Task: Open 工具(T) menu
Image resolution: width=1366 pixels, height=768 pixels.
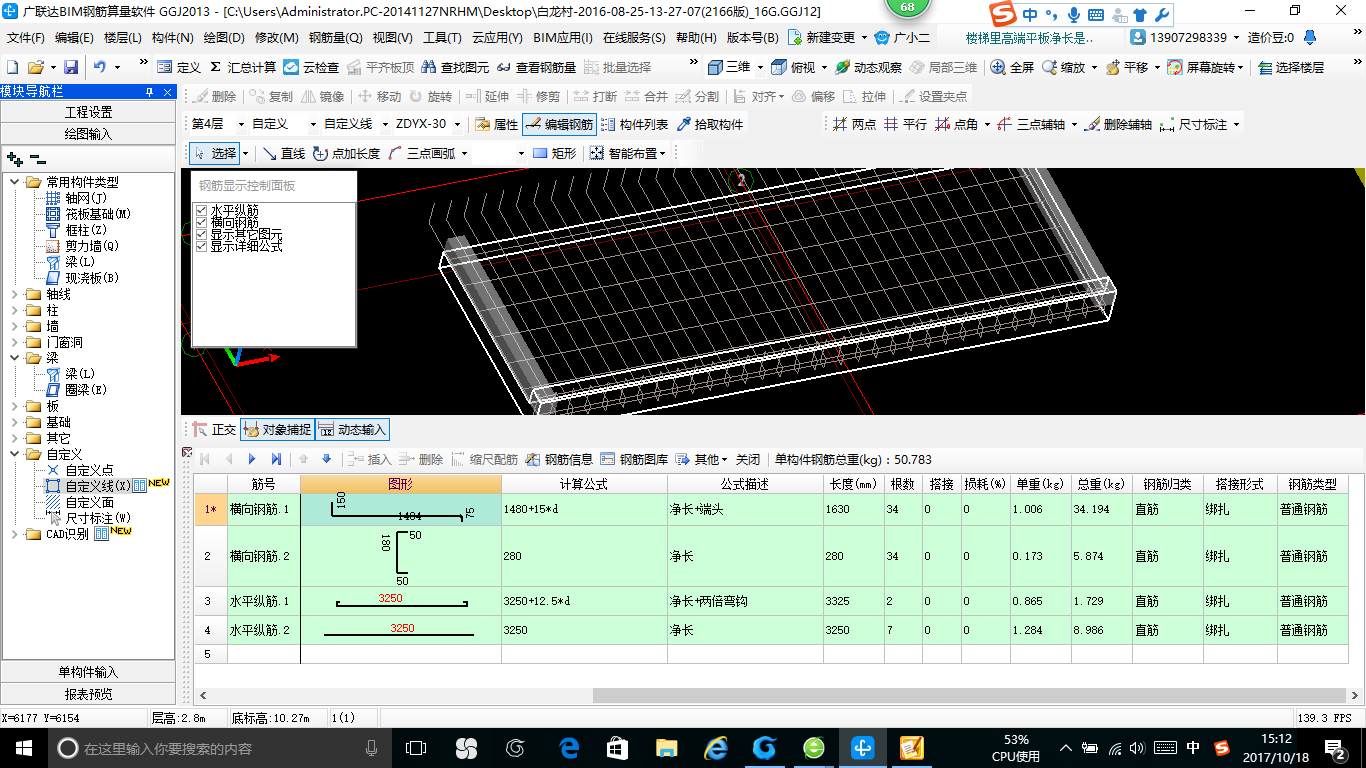Action: pyautogui.click(x=442, y=38)
